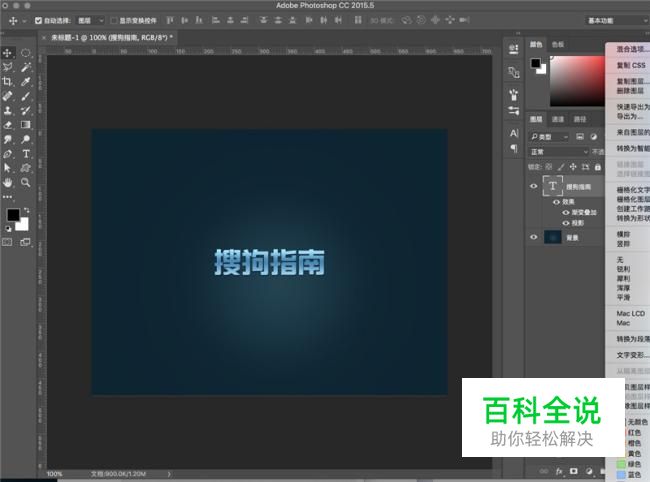Select the Gradient tool
650x482 pixels.
click(26, 125)
